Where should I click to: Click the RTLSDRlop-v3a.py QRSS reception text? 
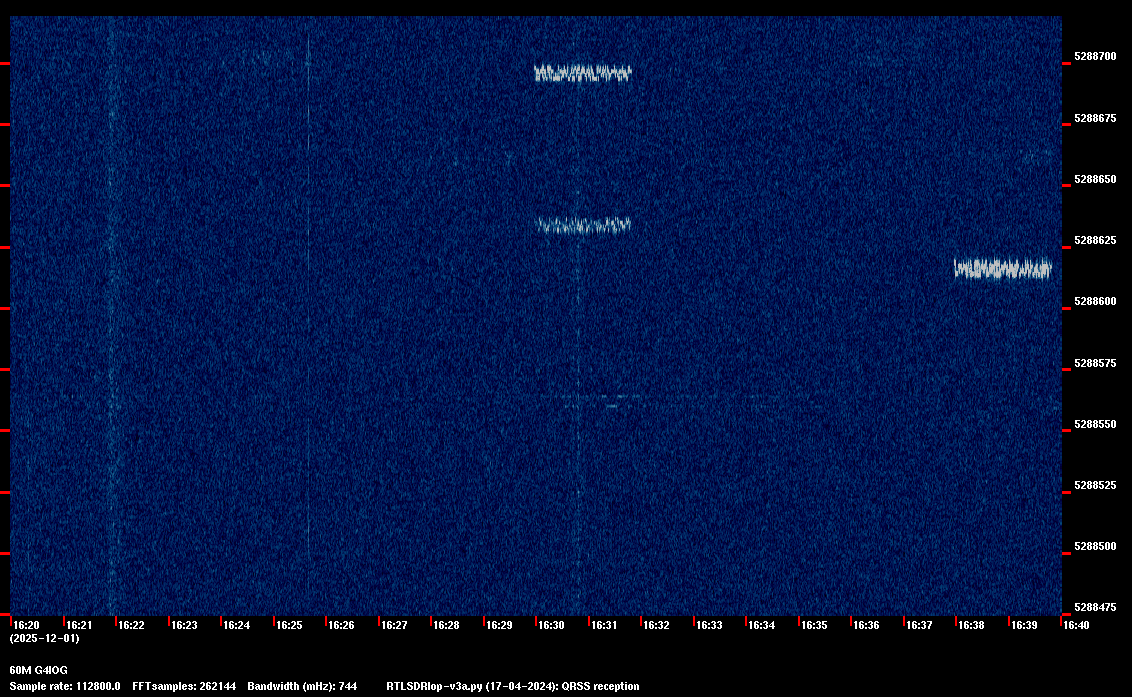pos(513,686)
